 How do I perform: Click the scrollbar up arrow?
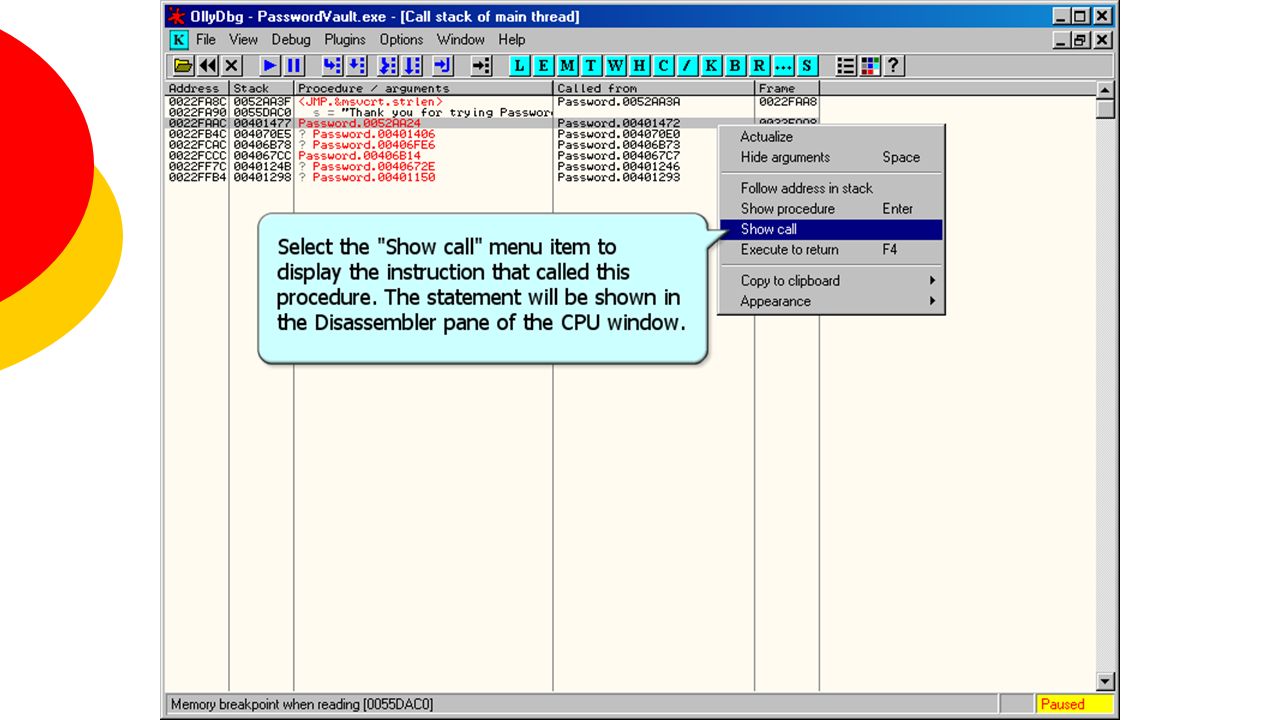pyautogui.click(x=1105, y=91)
